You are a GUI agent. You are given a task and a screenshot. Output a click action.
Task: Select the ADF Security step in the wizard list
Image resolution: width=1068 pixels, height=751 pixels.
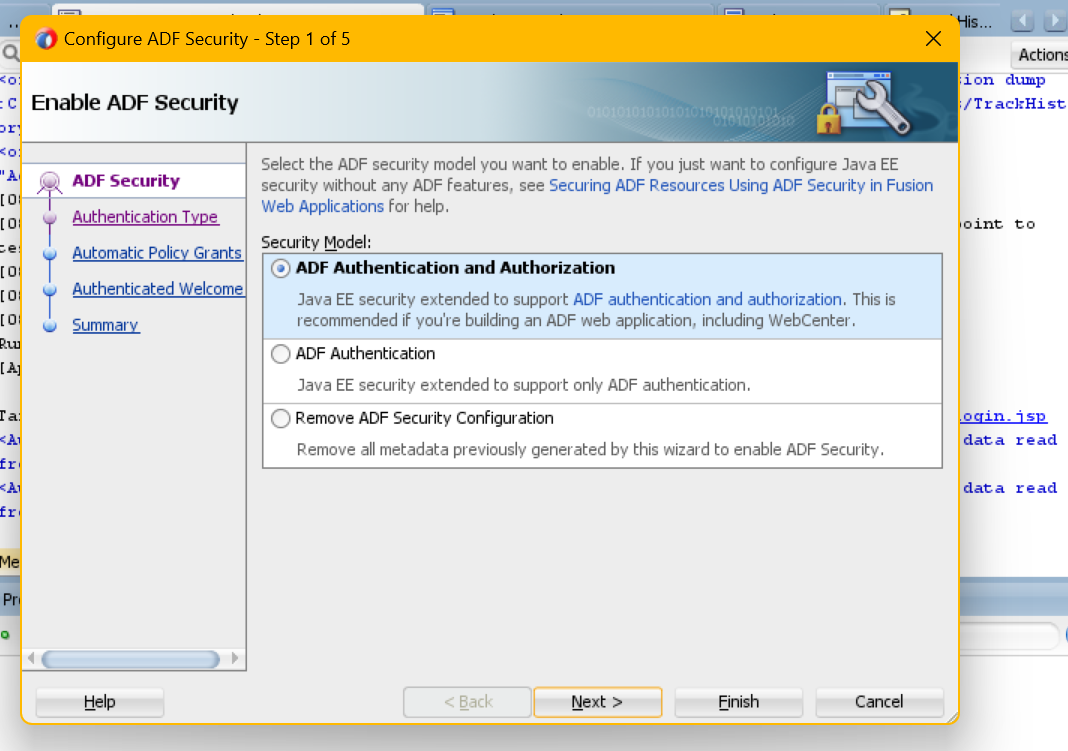[x=126, y=180]
